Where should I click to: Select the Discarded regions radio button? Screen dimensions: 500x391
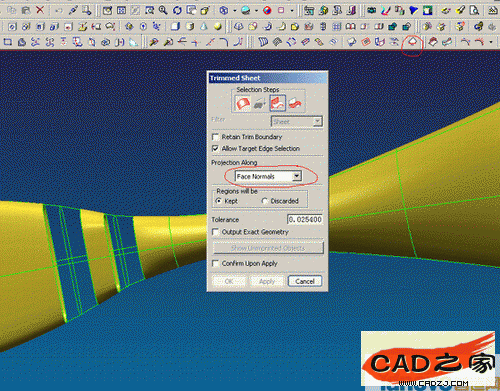(x=265, y=201)
